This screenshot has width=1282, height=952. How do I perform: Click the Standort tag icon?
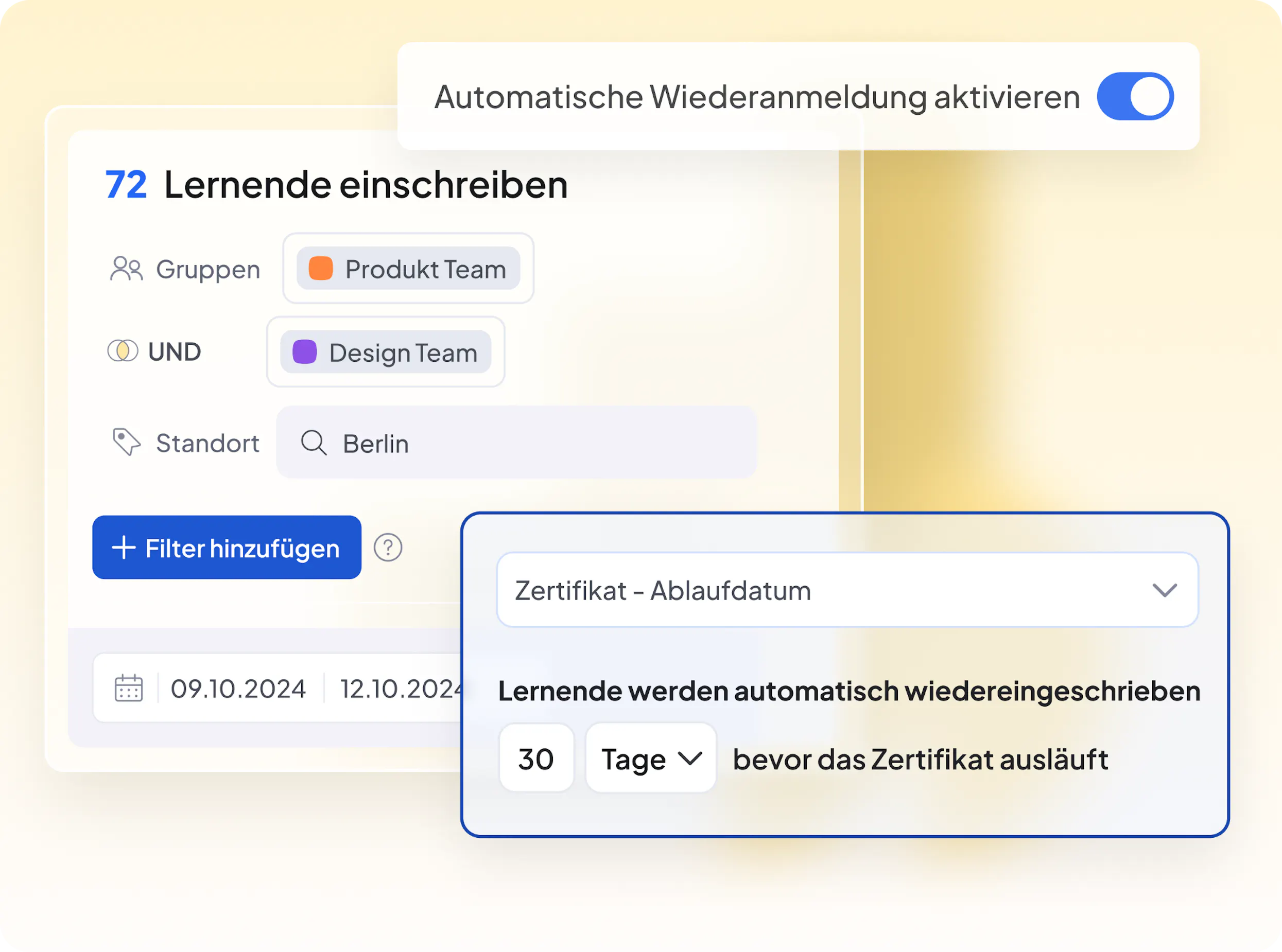tap(126, 442)
